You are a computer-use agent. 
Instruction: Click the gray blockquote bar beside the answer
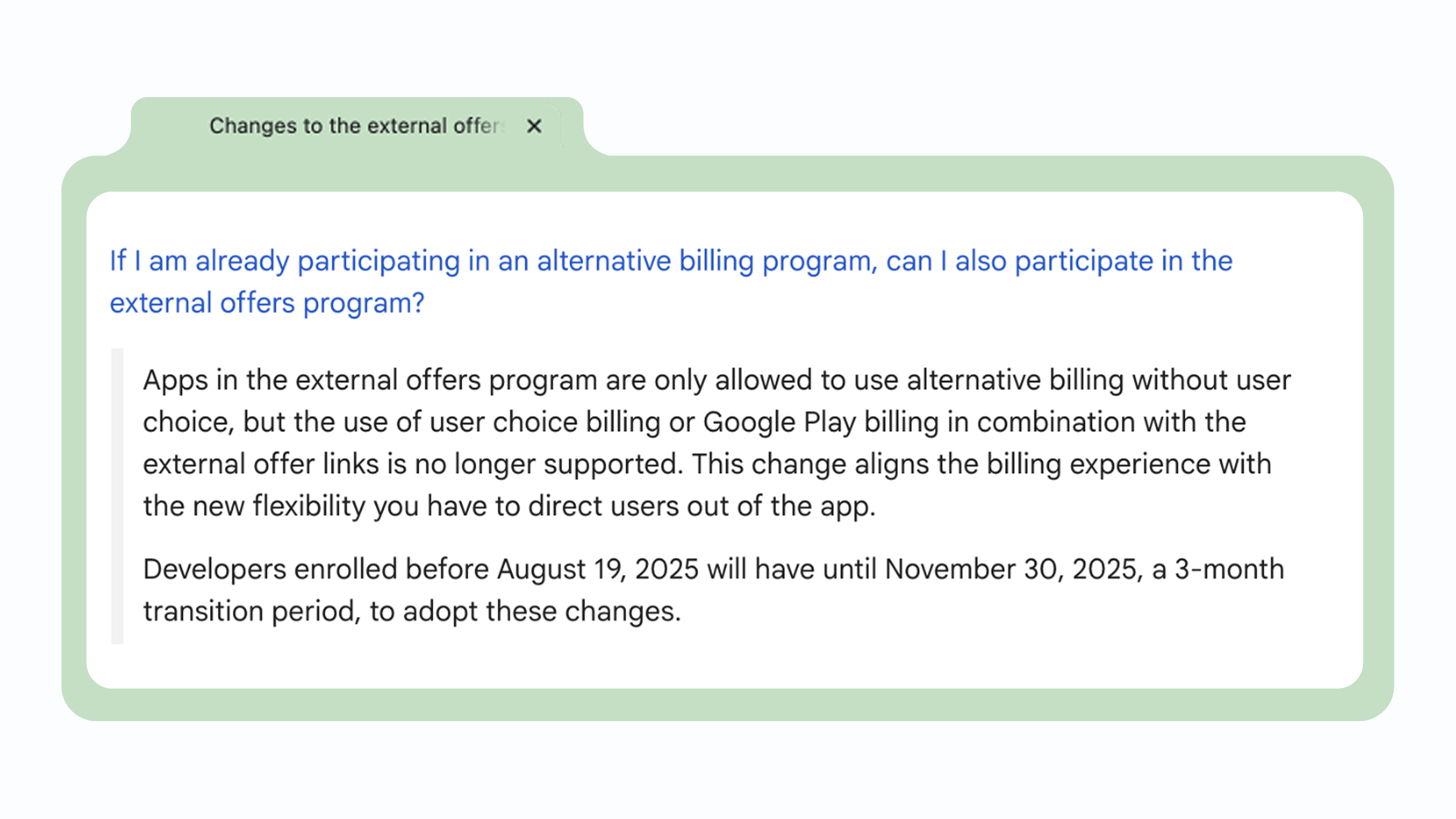117,496
